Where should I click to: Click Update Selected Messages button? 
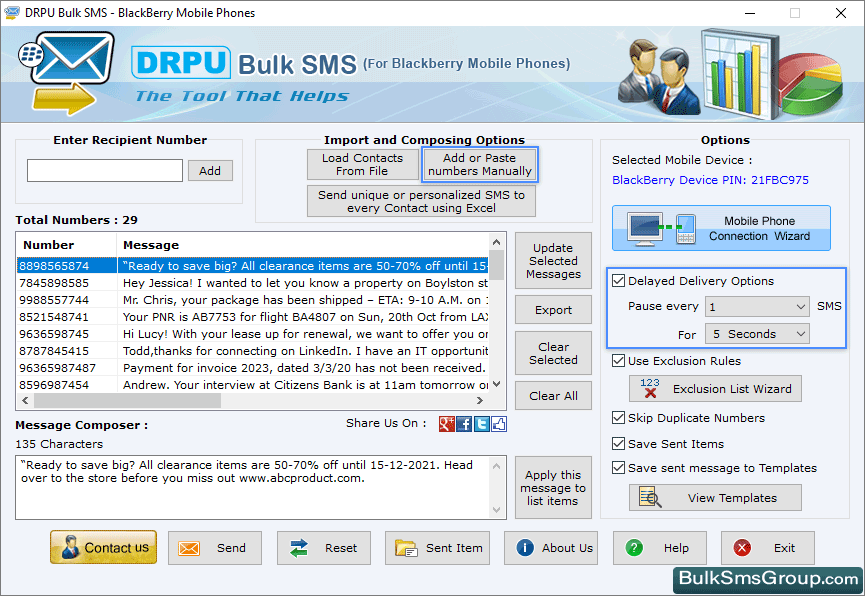point(553,260)
